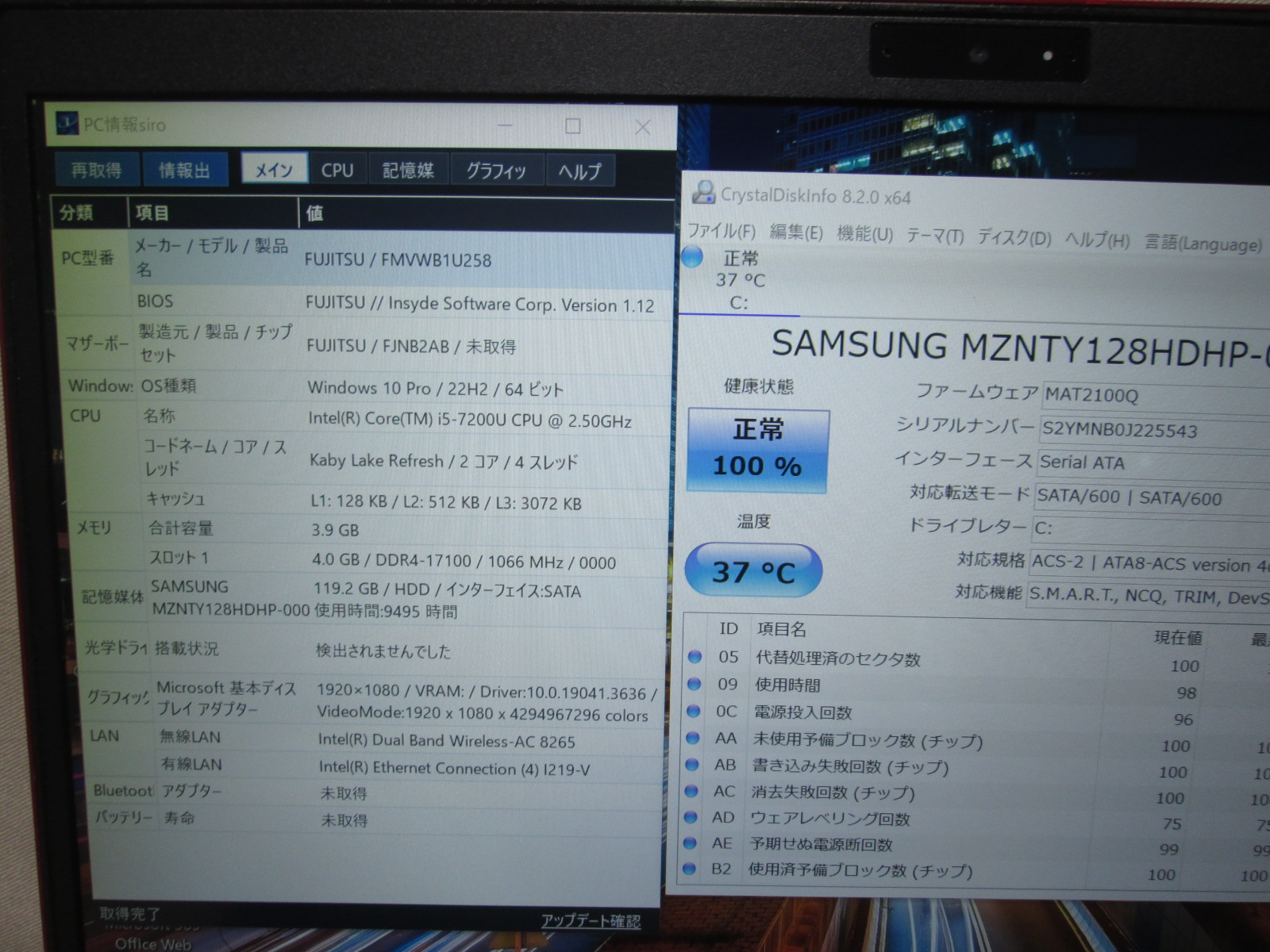Switch to the メイン tab

coord(274,169)
